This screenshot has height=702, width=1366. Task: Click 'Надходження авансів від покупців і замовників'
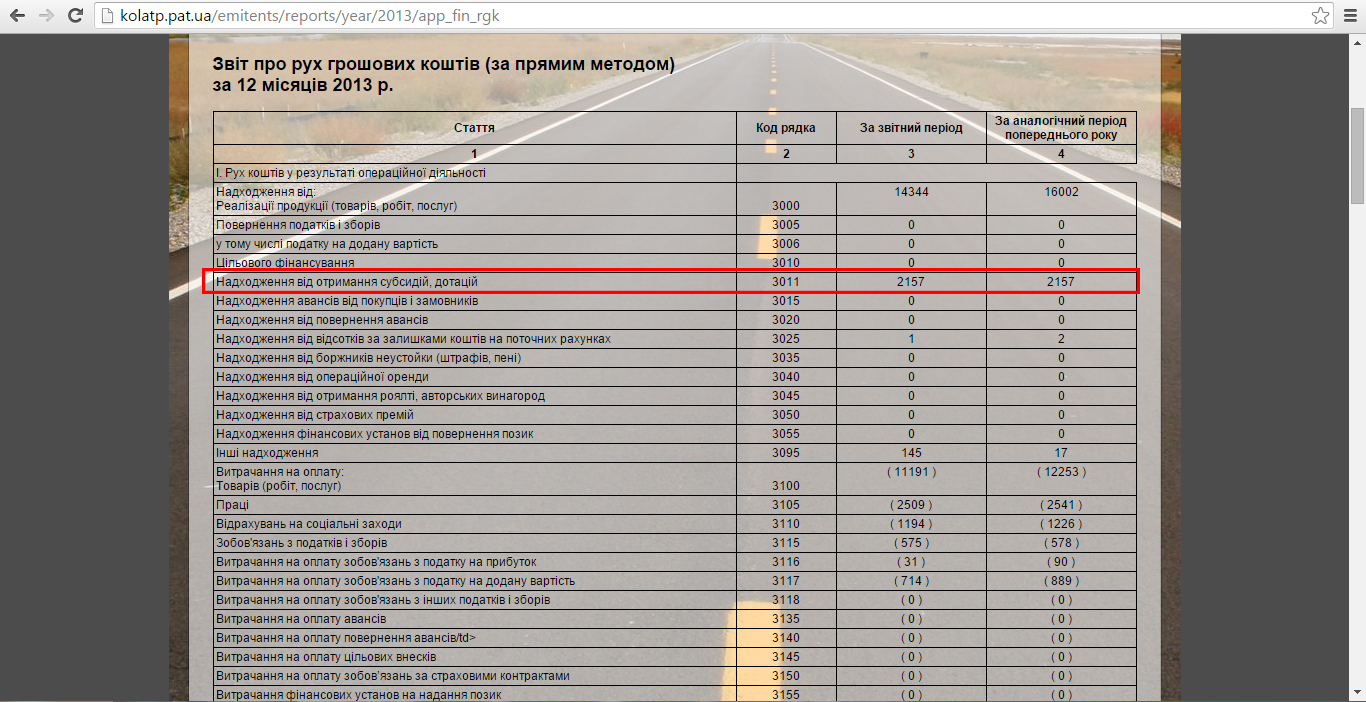[347, 301]
